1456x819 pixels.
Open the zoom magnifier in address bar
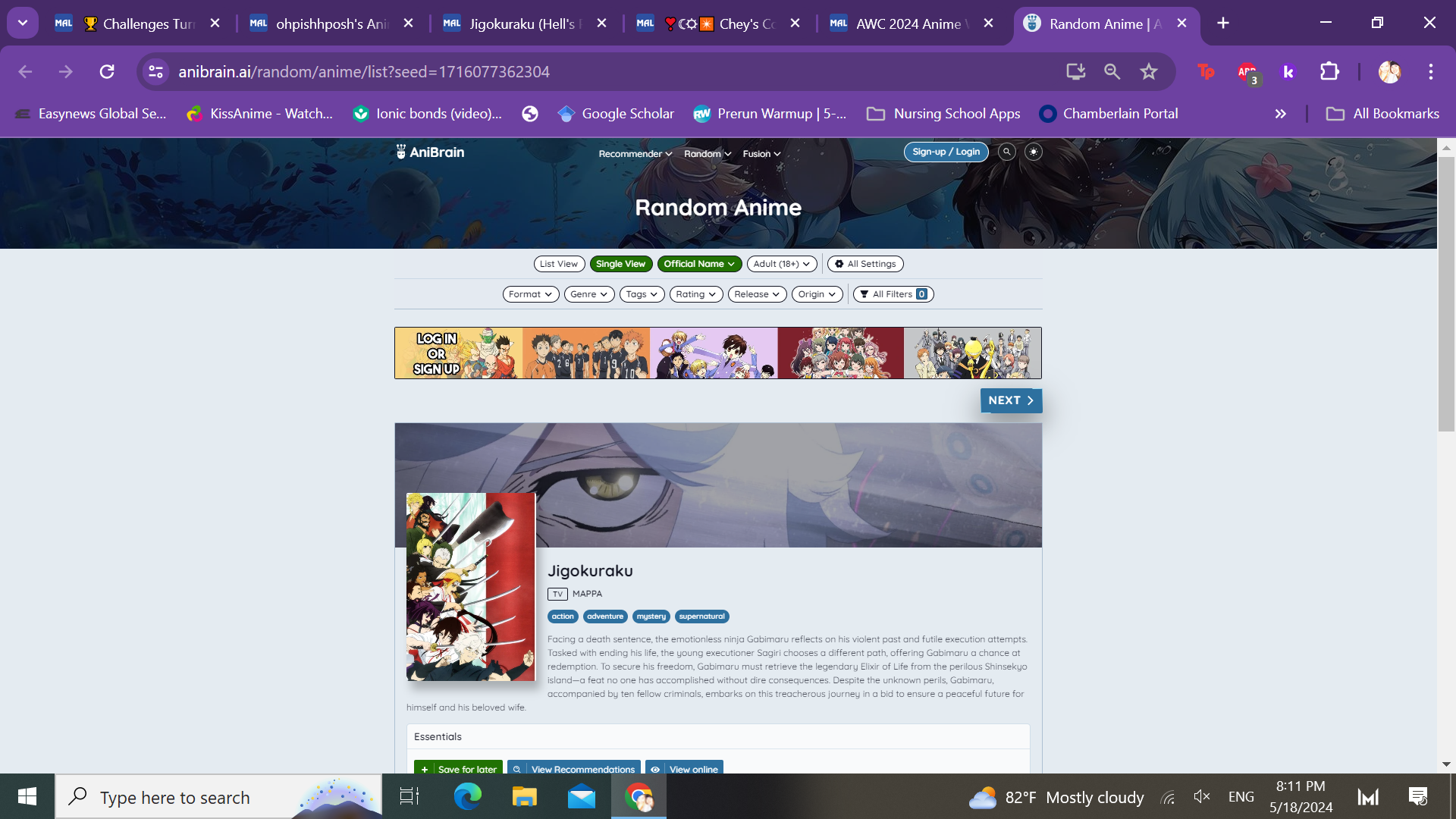pos(1112,71)
